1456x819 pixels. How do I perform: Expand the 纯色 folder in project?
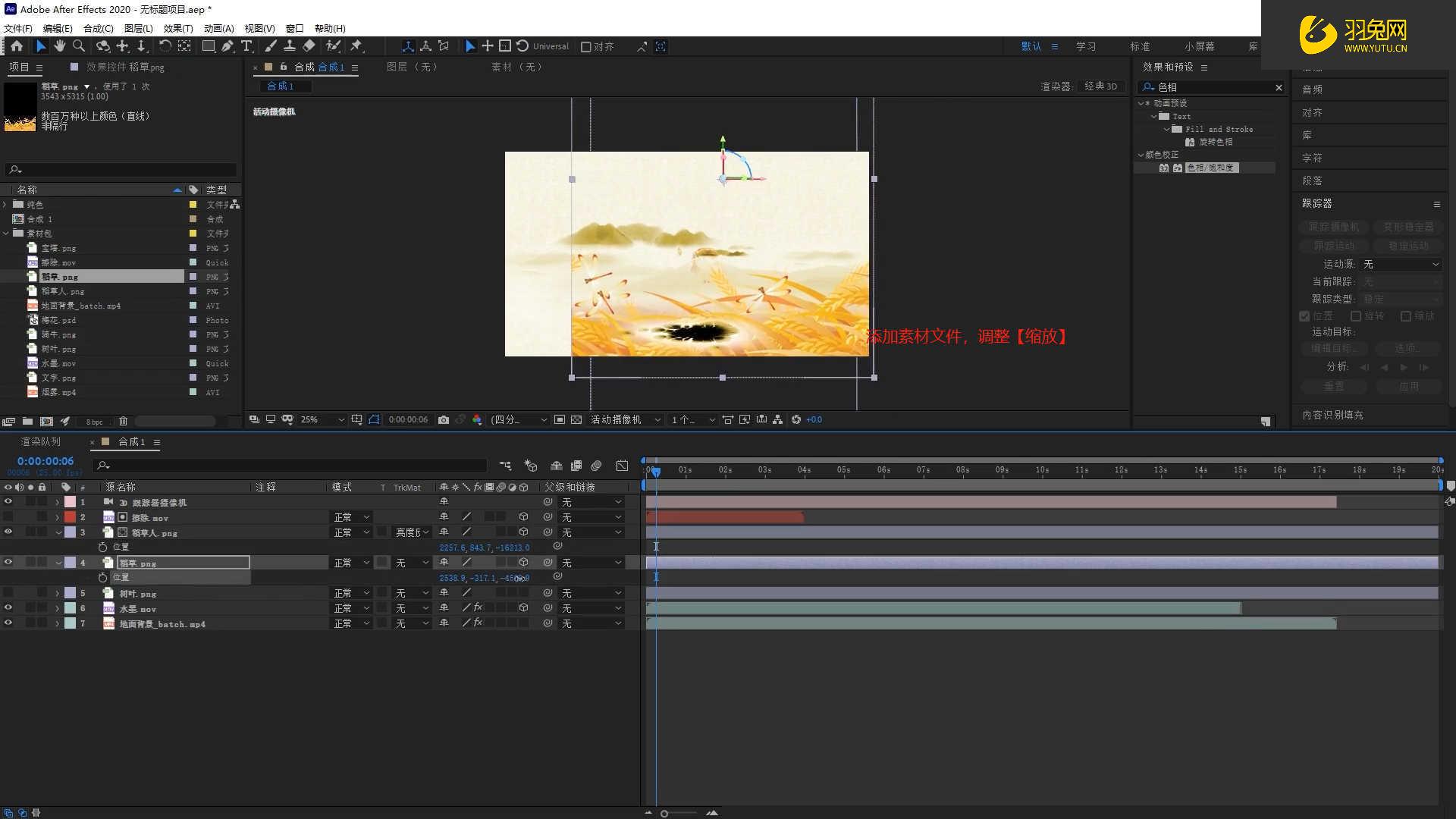click(x=6, y=205)
